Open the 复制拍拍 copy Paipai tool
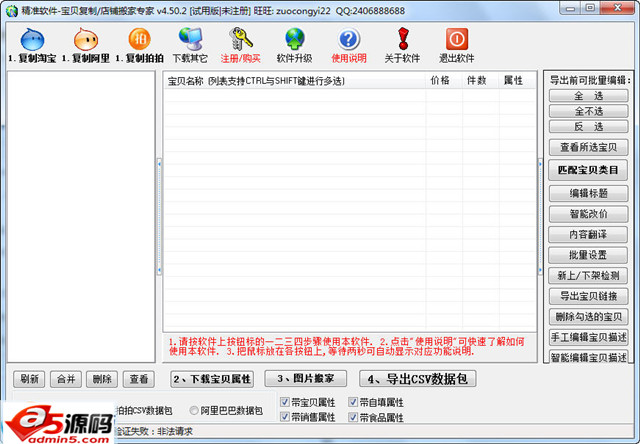Screen dimensions: 640x444 [139, 45]
